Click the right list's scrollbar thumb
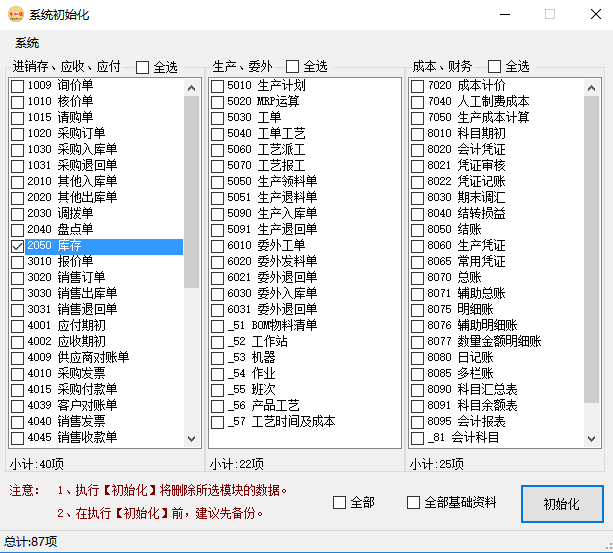This screenshot has height=553, width=613. pos(591,249)
